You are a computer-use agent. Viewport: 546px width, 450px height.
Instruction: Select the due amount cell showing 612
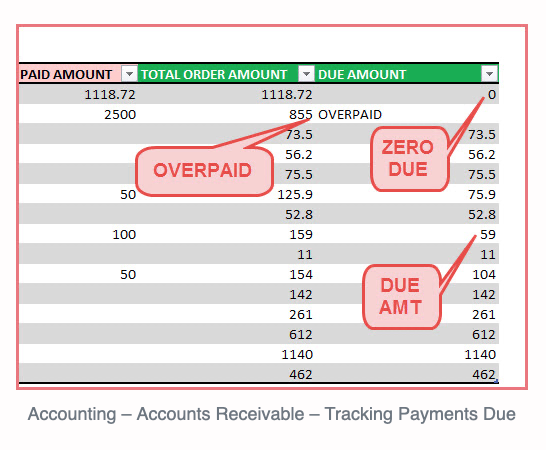tap(407, 334)
